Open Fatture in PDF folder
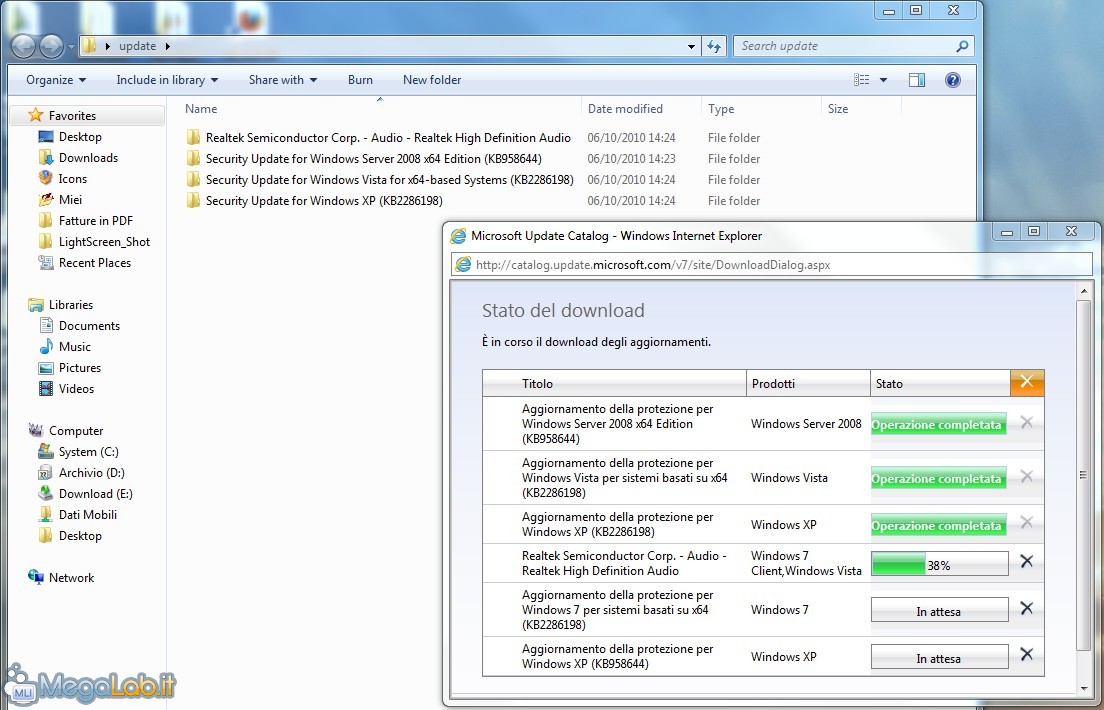Image resolution: width=1104 pixels, height=710 pixels. 96,220
